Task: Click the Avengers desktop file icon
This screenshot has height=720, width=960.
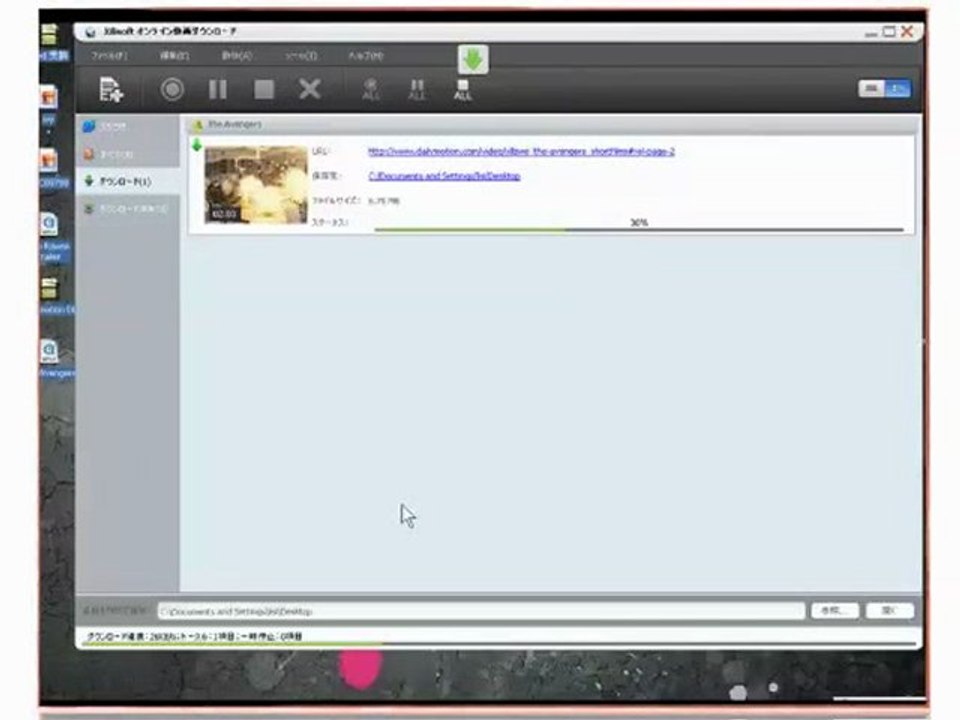Action: pyautogui.click(x=50, y=352)
